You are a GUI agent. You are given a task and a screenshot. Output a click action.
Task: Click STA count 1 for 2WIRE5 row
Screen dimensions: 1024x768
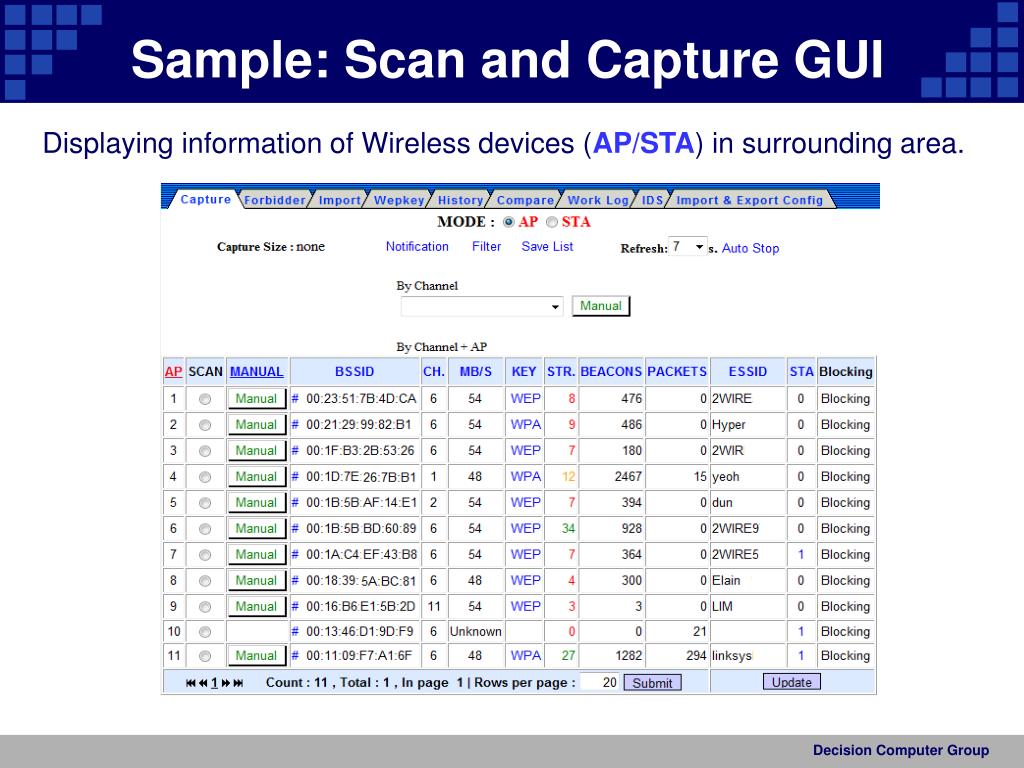click(x=801, y=554)
